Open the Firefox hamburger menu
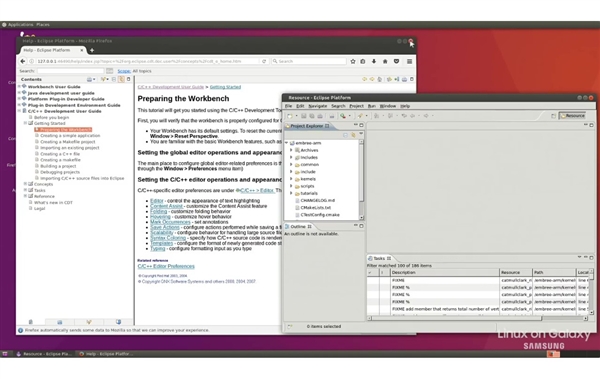 click(409, 61)
